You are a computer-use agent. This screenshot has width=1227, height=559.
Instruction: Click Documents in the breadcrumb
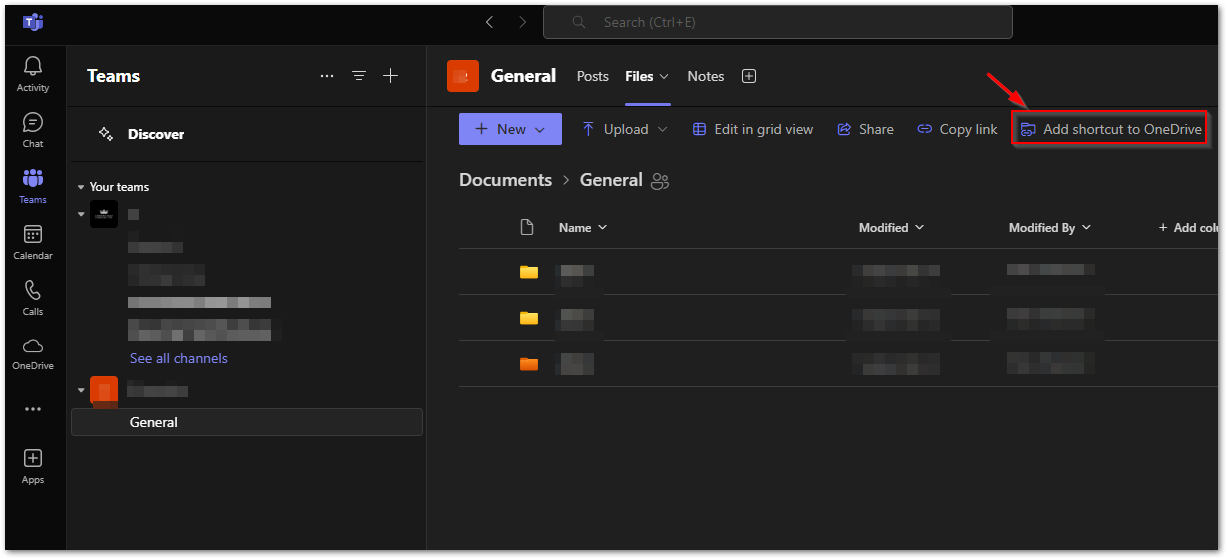[505, 180]
